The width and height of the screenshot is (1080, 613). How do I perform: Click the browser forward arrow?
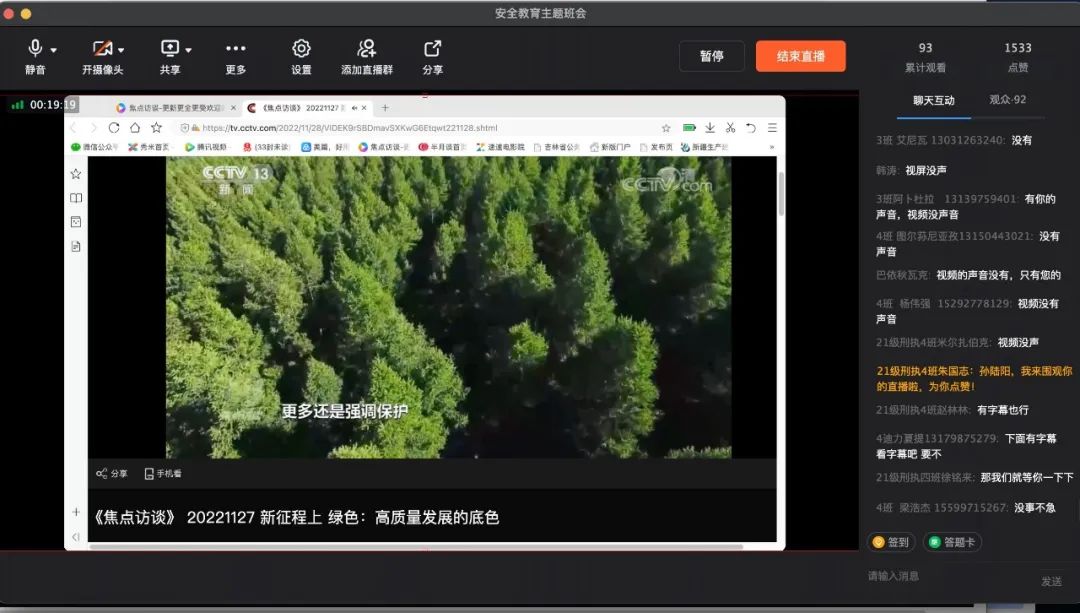[94, 128]
